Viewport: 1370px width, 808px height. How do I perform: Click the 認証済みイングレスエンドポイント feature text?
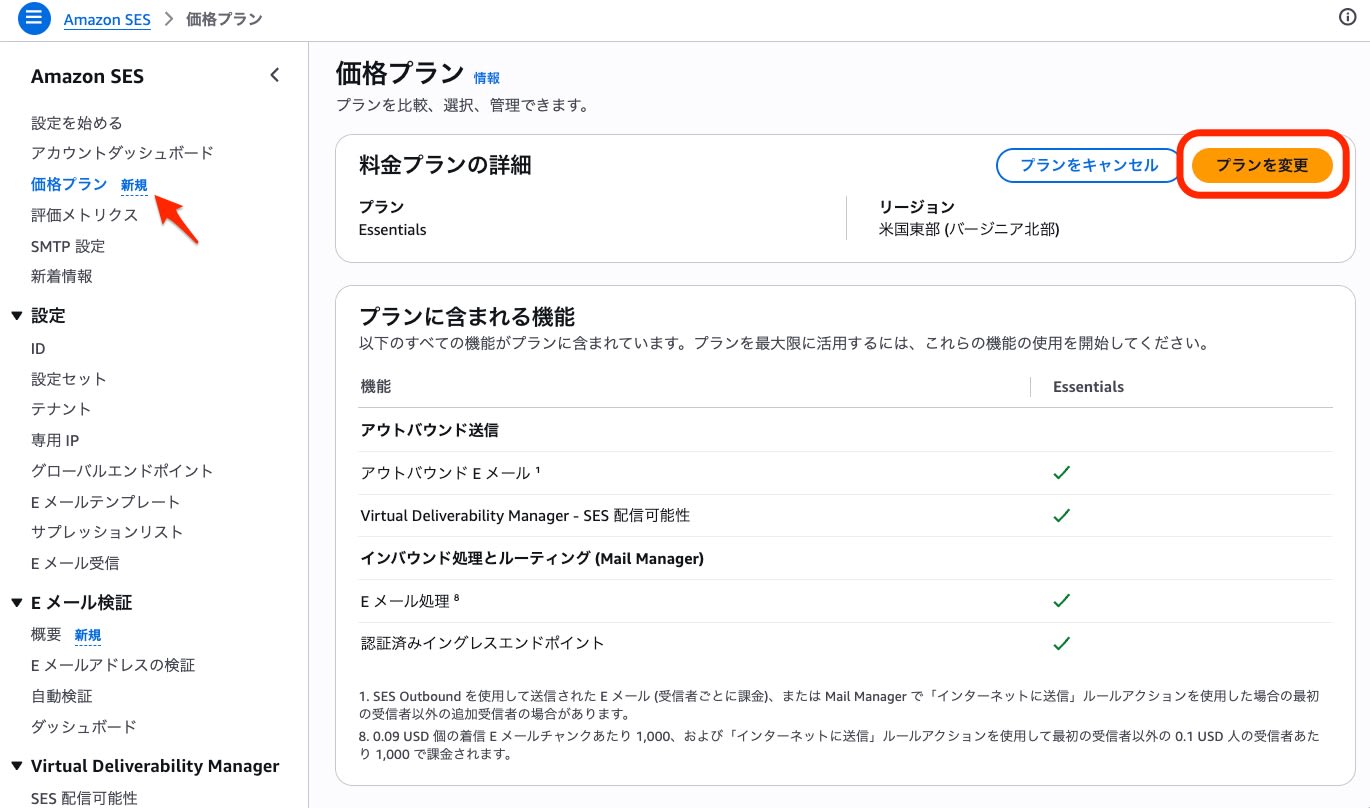point(482,643)
